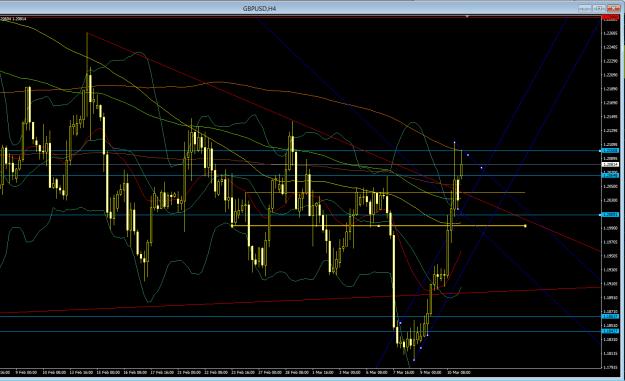Click the 7 Mar 16:00 time label

pos(404,373)
